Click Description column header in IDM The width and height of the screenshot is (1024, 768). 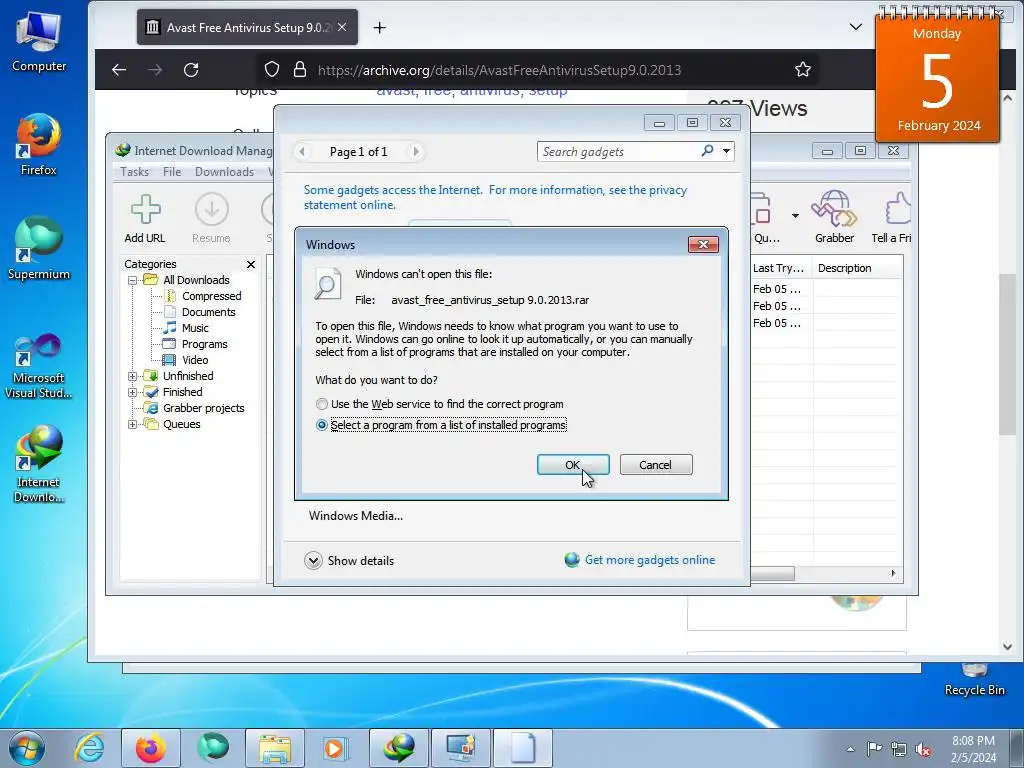(x=857, y=268)
